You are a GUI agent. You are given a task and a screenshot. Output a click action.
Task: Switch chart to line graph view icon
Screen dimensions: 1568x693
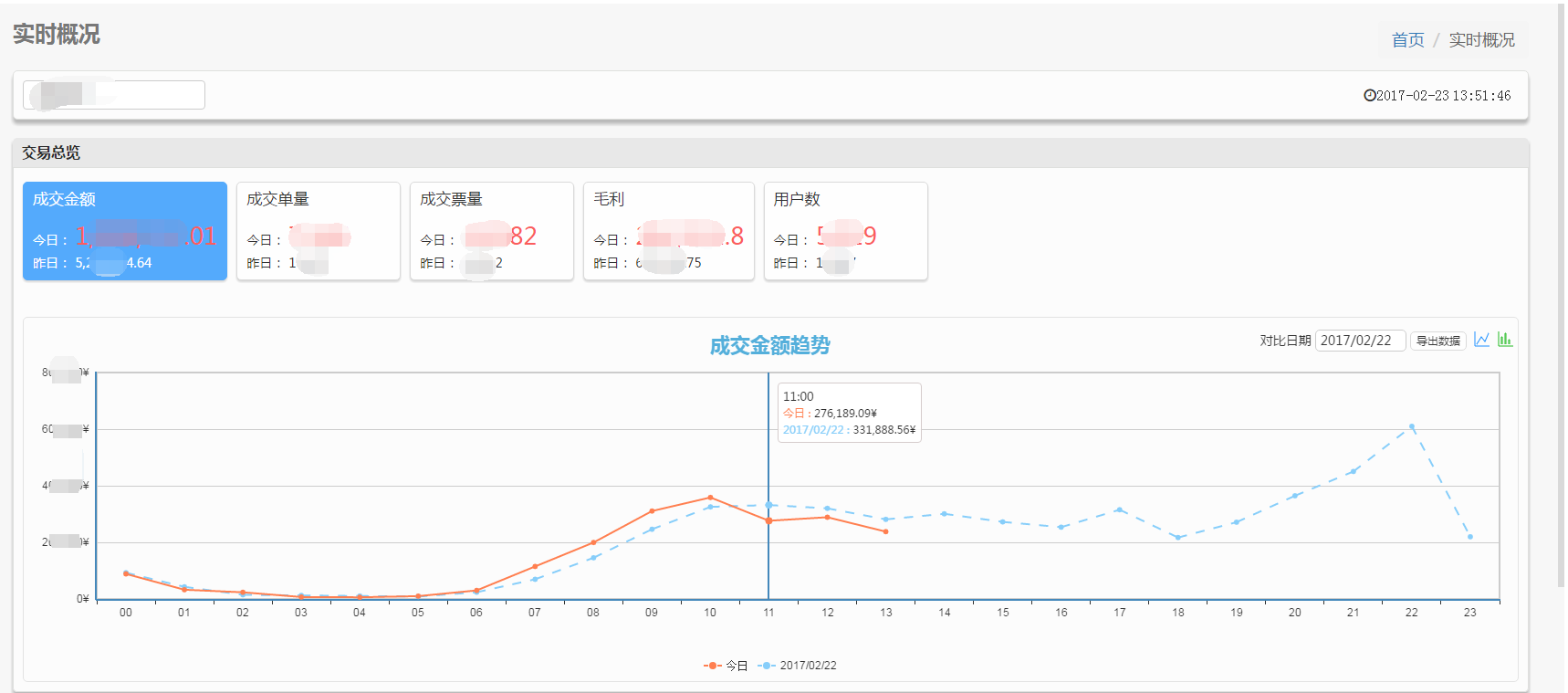pyautogui.click(x=1481, y=340)
